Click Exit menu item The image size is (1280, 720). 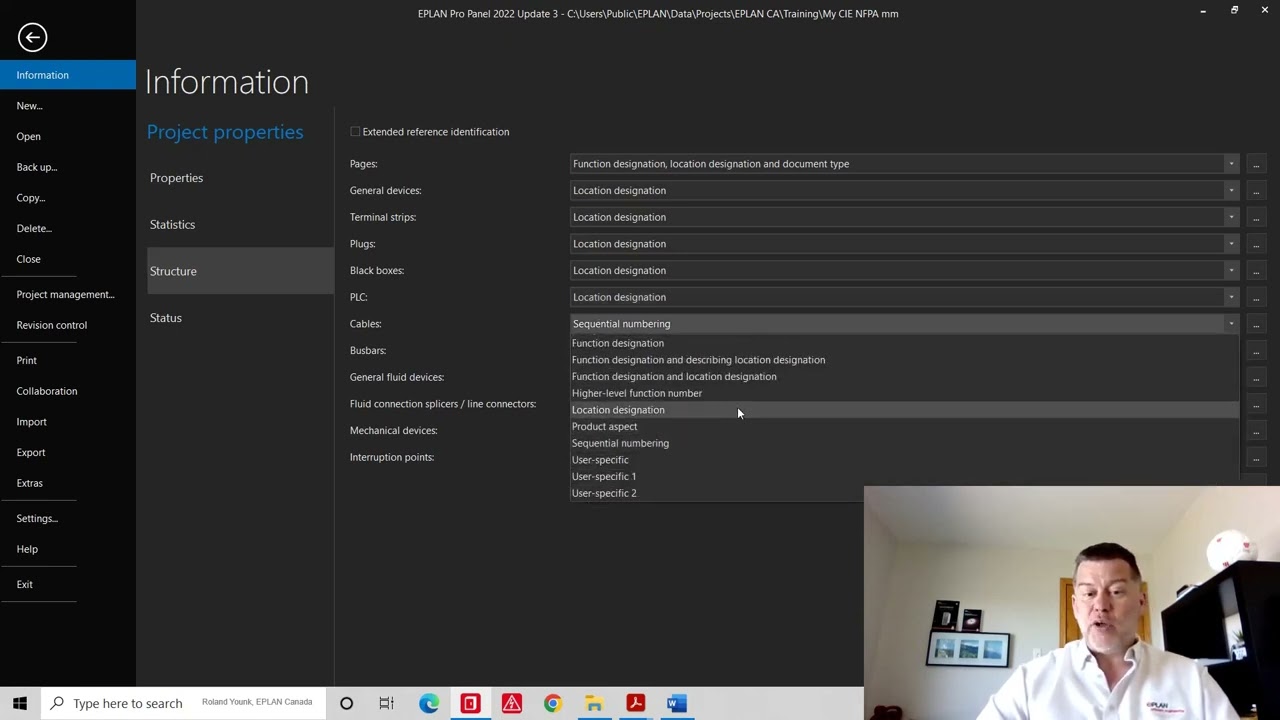[68, 584]
